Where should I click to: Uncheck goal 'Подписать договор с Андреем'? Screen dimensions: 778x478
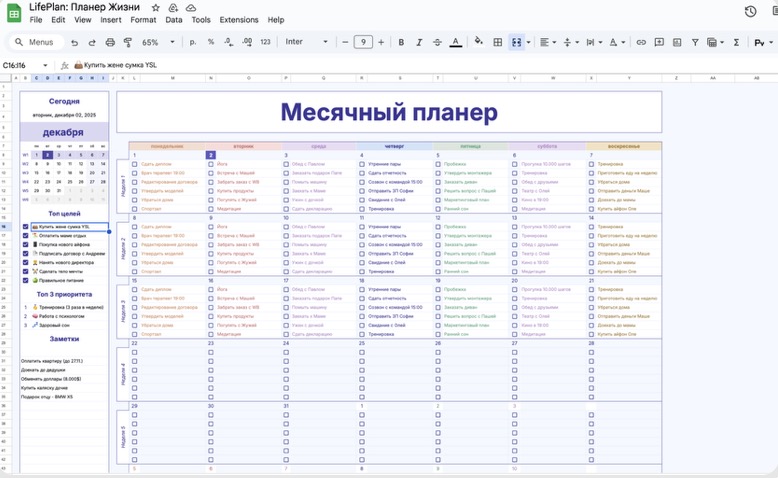coord(26,254)
